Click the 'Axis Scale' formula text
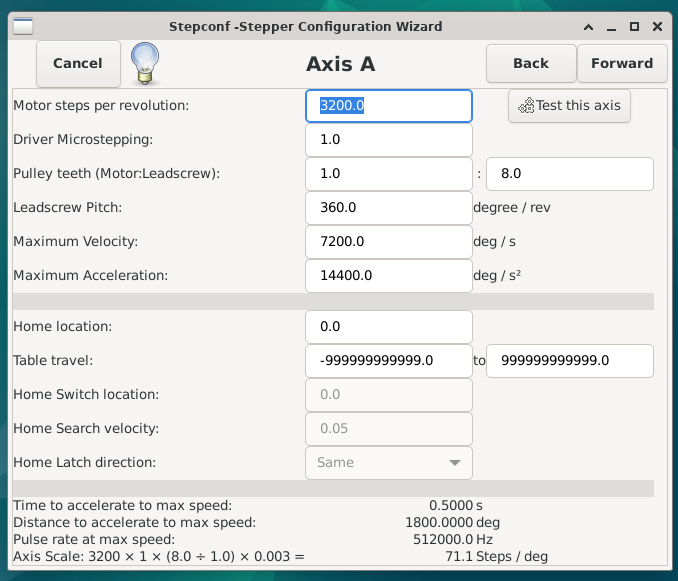The height and width of the screenshot is (581, 678). coord(159,556)
